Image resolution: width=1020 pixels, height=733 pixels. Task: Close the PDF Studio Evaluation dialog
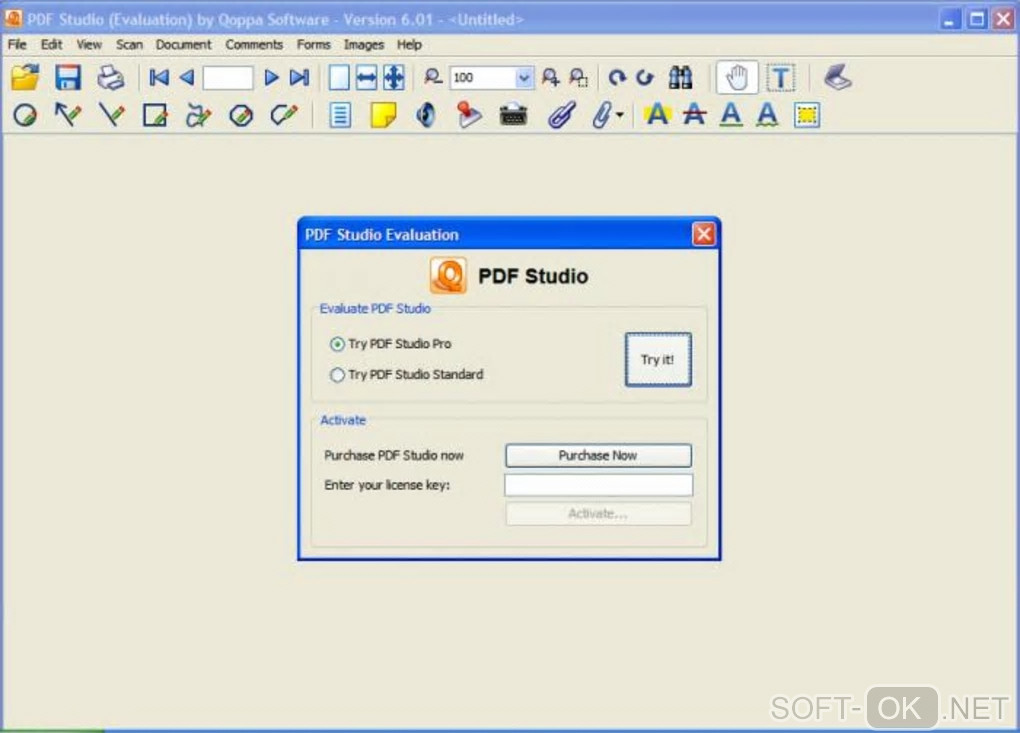(x=703, y=234)
